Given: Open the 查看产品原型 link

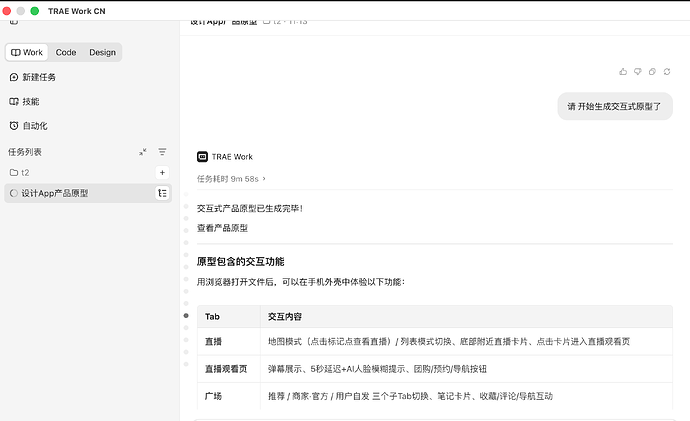Looking at the screenshot, I should coord(222,228).
